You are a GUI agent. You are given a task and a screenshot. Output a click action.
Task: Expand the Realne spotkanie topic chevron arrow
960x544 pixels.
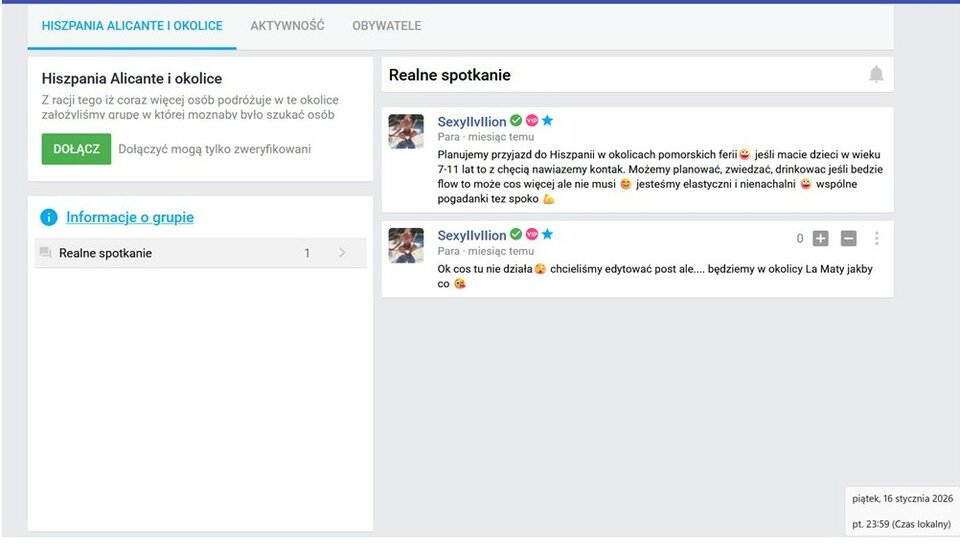[x=342, y=253]
